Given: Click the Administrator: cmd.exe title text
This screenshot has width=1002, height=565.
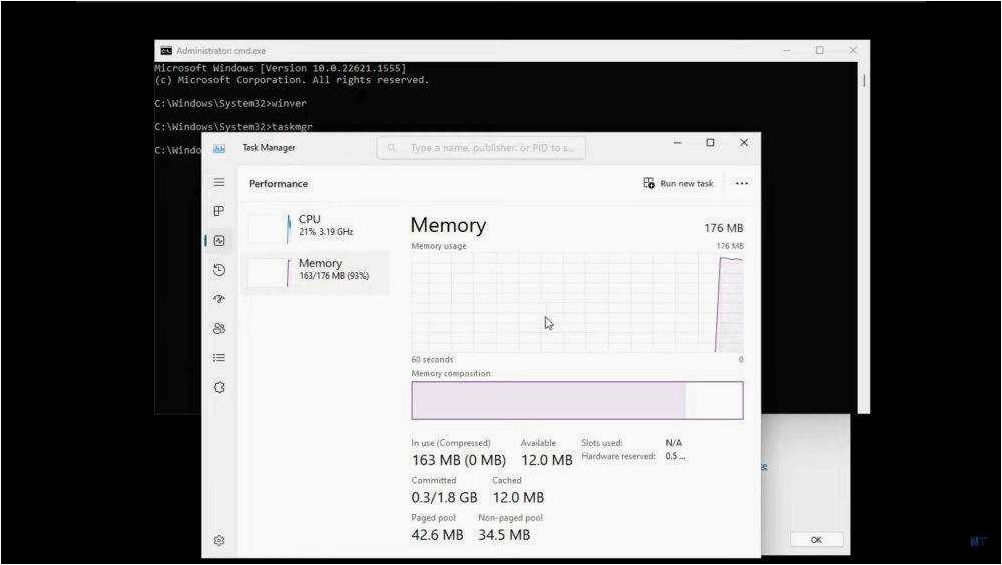Looking at the screenshot, I should pyautogui.click(x=220, y=50).
